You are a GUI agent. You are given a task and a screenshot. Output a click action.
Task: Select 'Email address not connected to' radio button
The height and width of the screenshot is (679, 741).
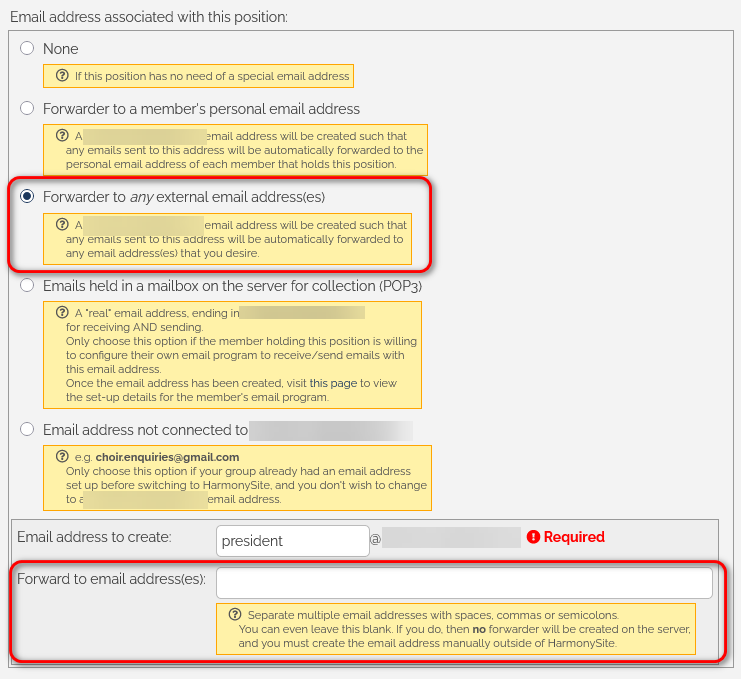tap(27, 429)
